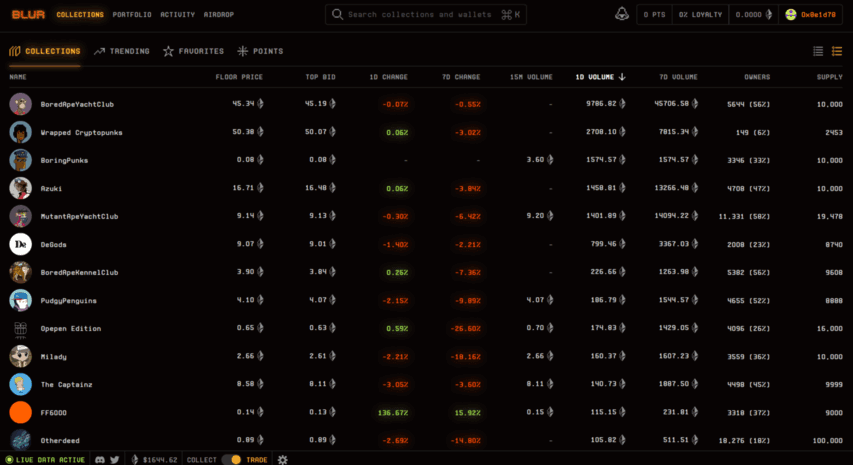Viewport: 853px width, 465px height.
Task: Click DeGods collection logo
Action: point(21,244)
